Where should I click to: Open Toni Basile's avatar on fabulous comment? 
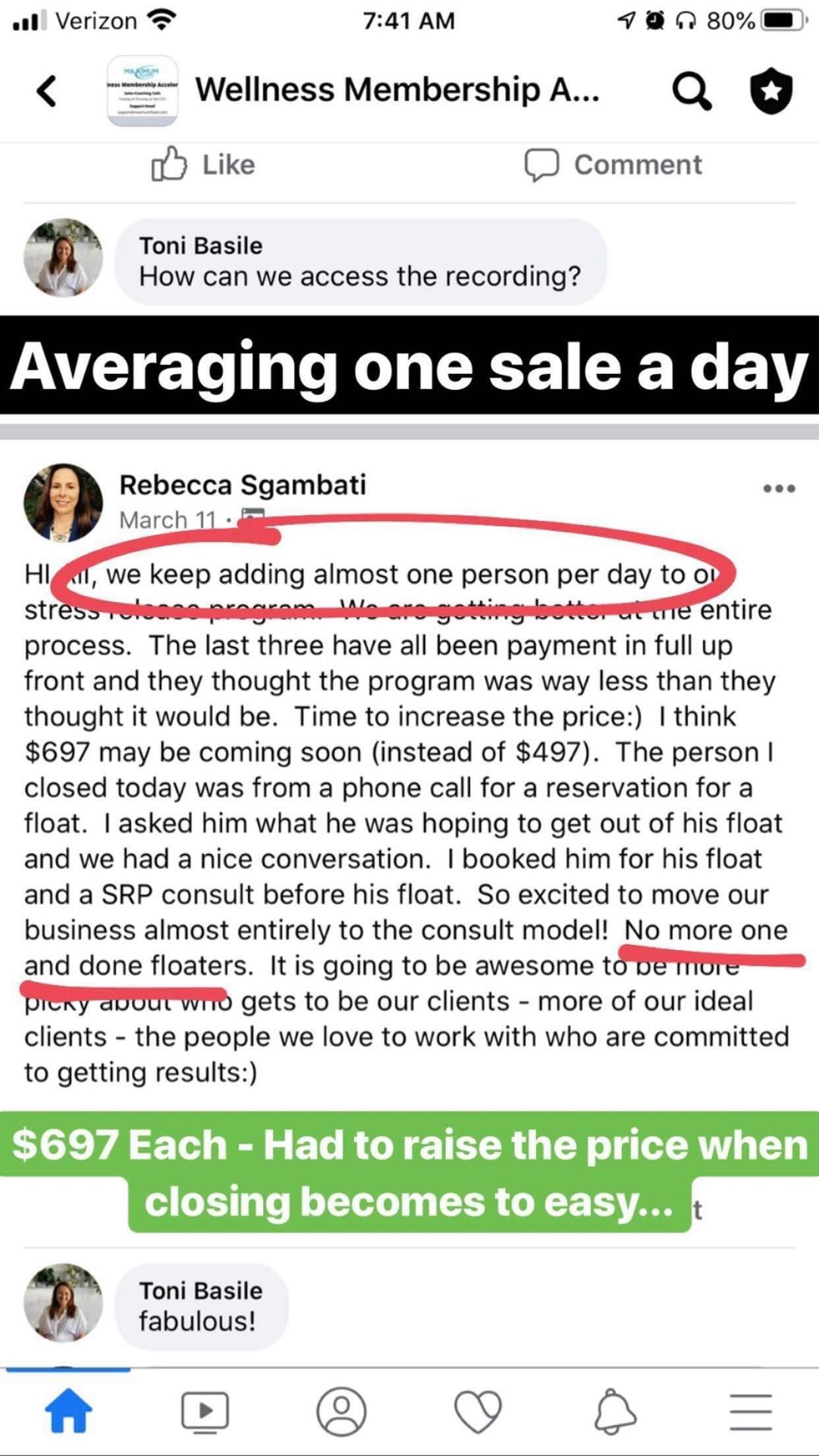tap(63, 1302)
